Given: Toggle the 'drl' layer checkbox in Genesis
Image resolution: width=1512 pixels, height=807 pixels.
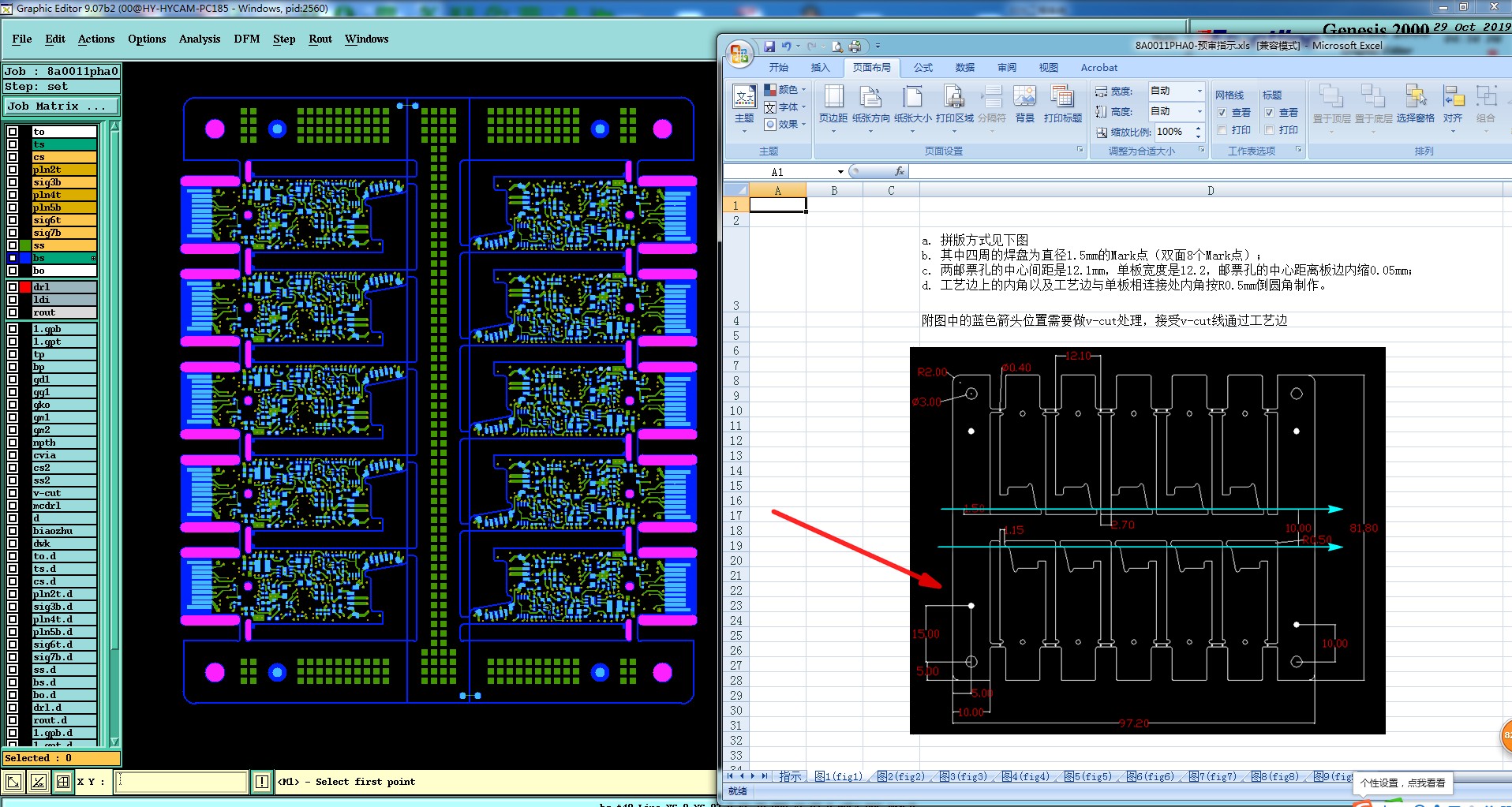Looking at the screenshot, I should tap(13, 287).
